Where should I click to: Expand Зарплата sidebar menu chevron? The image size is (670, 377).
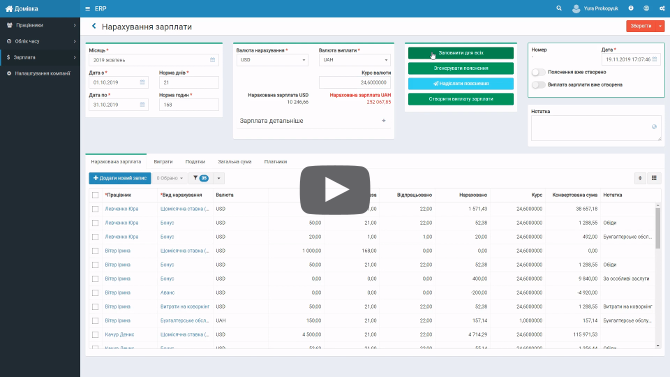75,57
